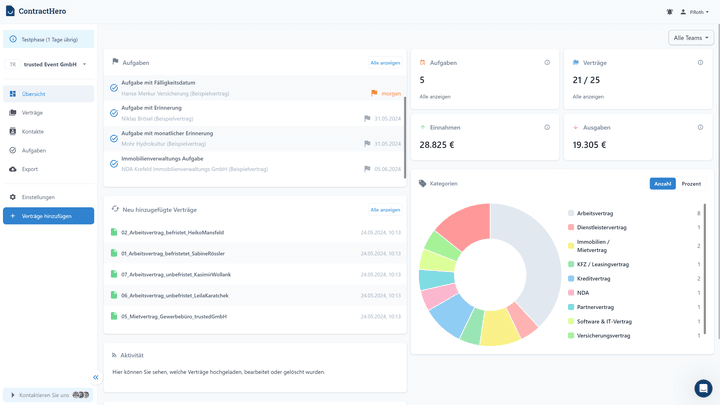Viewport: 720px width, 405px height.
Task: Click the calendar icon on the Aufgaben card
Action: pyautogui.click(x=422, y=62)
